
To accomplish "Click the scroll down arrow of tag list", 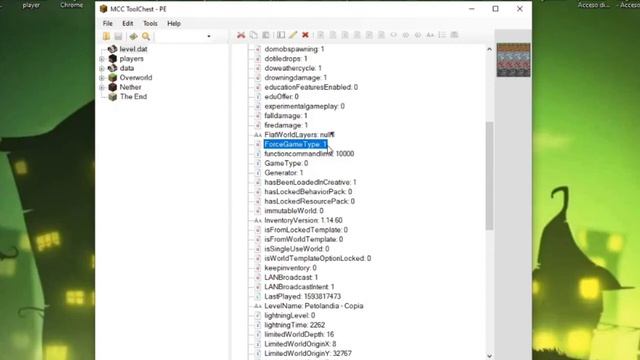I will coord(489,356).
